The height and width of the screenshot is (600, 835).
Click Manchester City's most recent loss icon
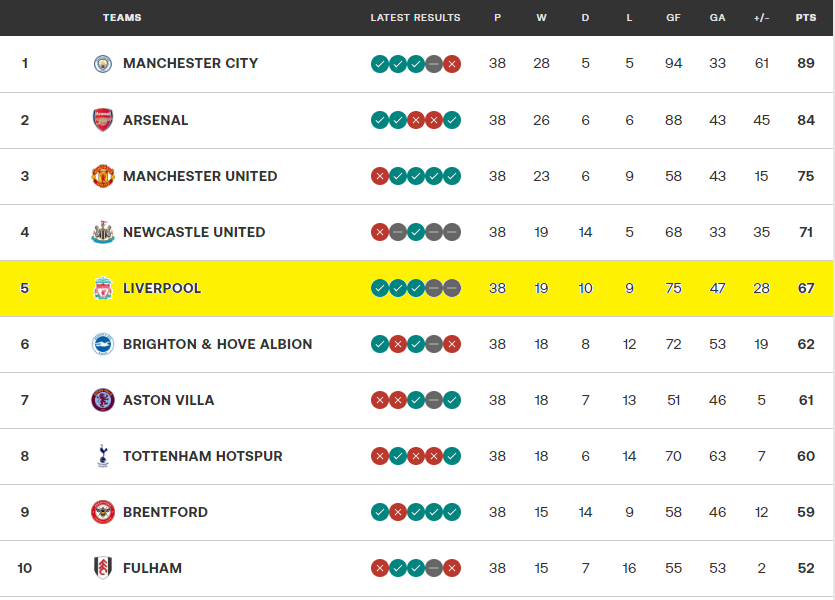(452, 64)
